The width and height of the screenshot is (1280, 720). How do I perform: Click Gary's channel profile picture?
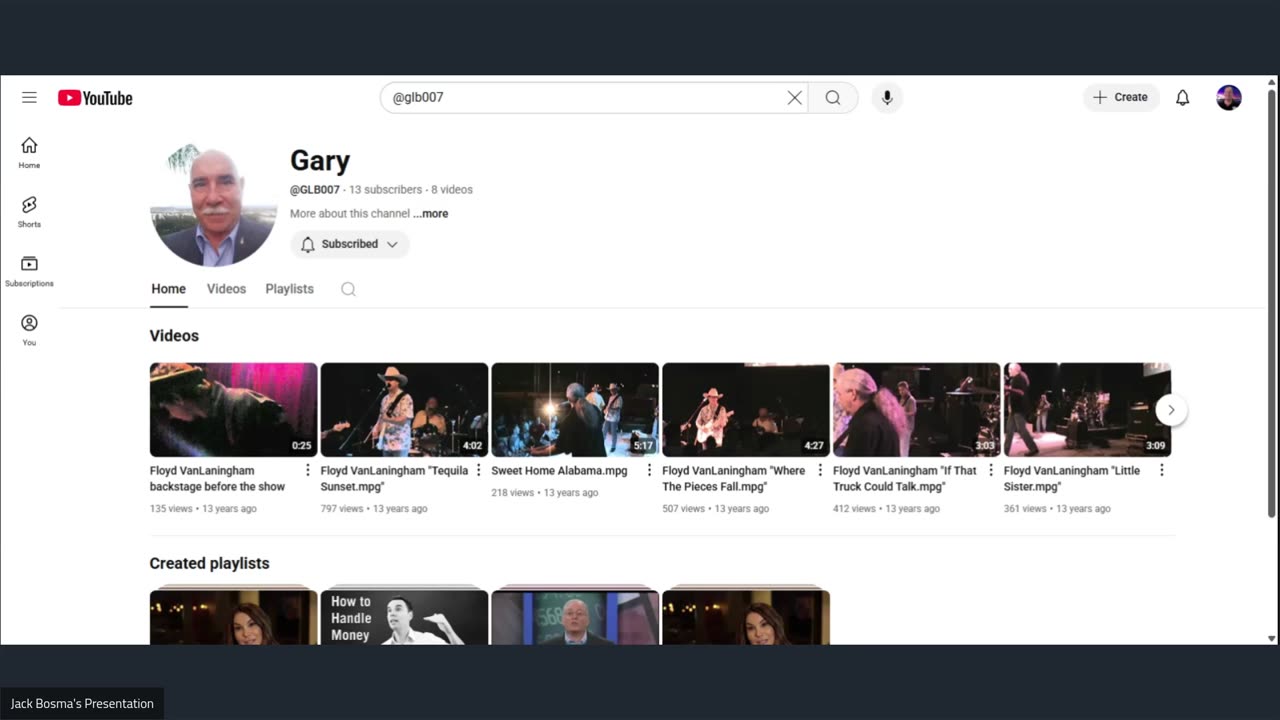coord(213,204)
